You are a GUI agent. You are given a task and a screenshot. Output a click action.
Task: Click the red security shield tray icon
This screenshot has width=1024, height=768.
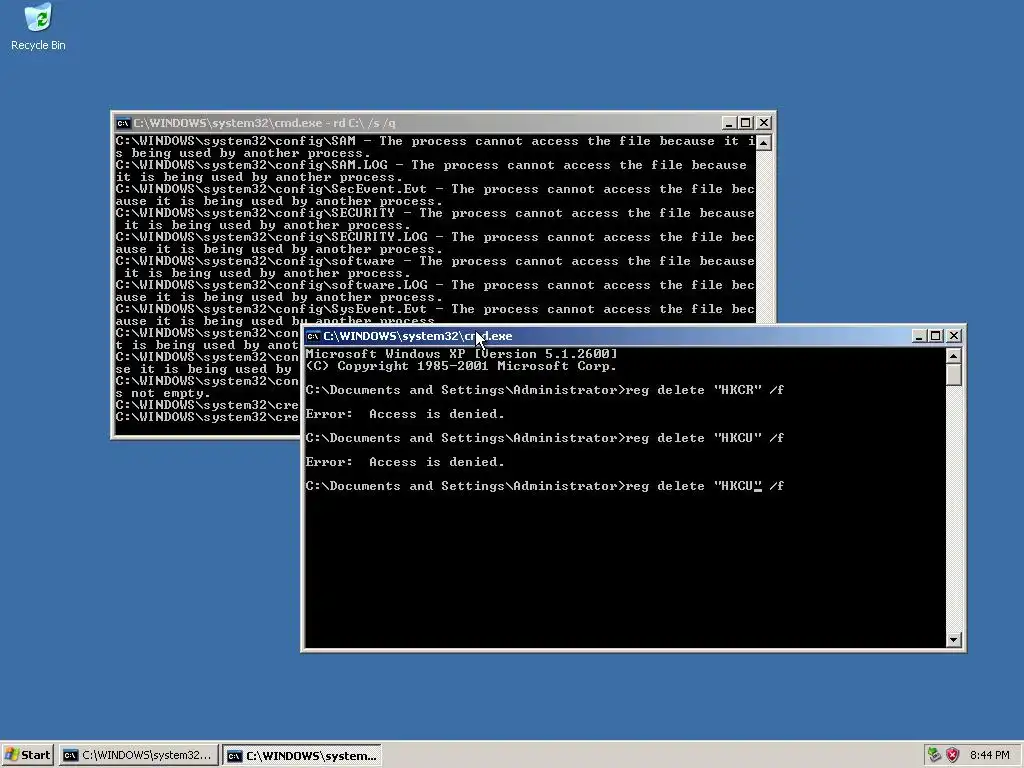click(x=953, y=755)
